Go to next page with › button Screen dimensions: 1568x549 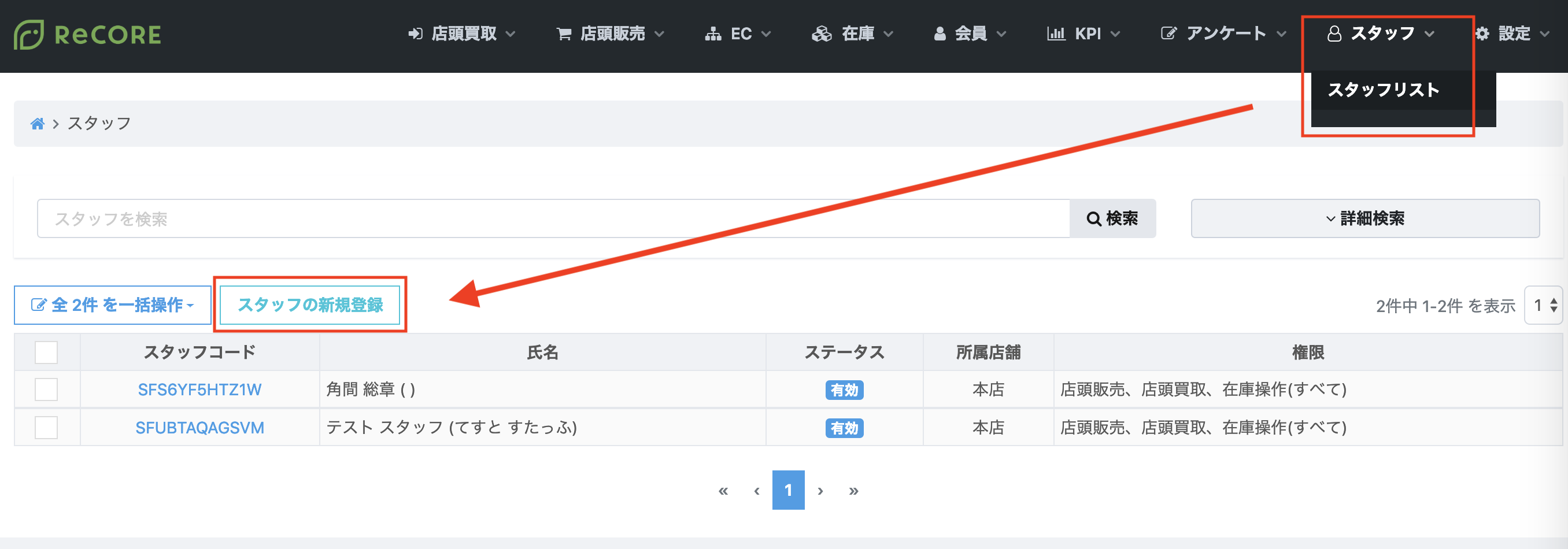tap(820, 491)
